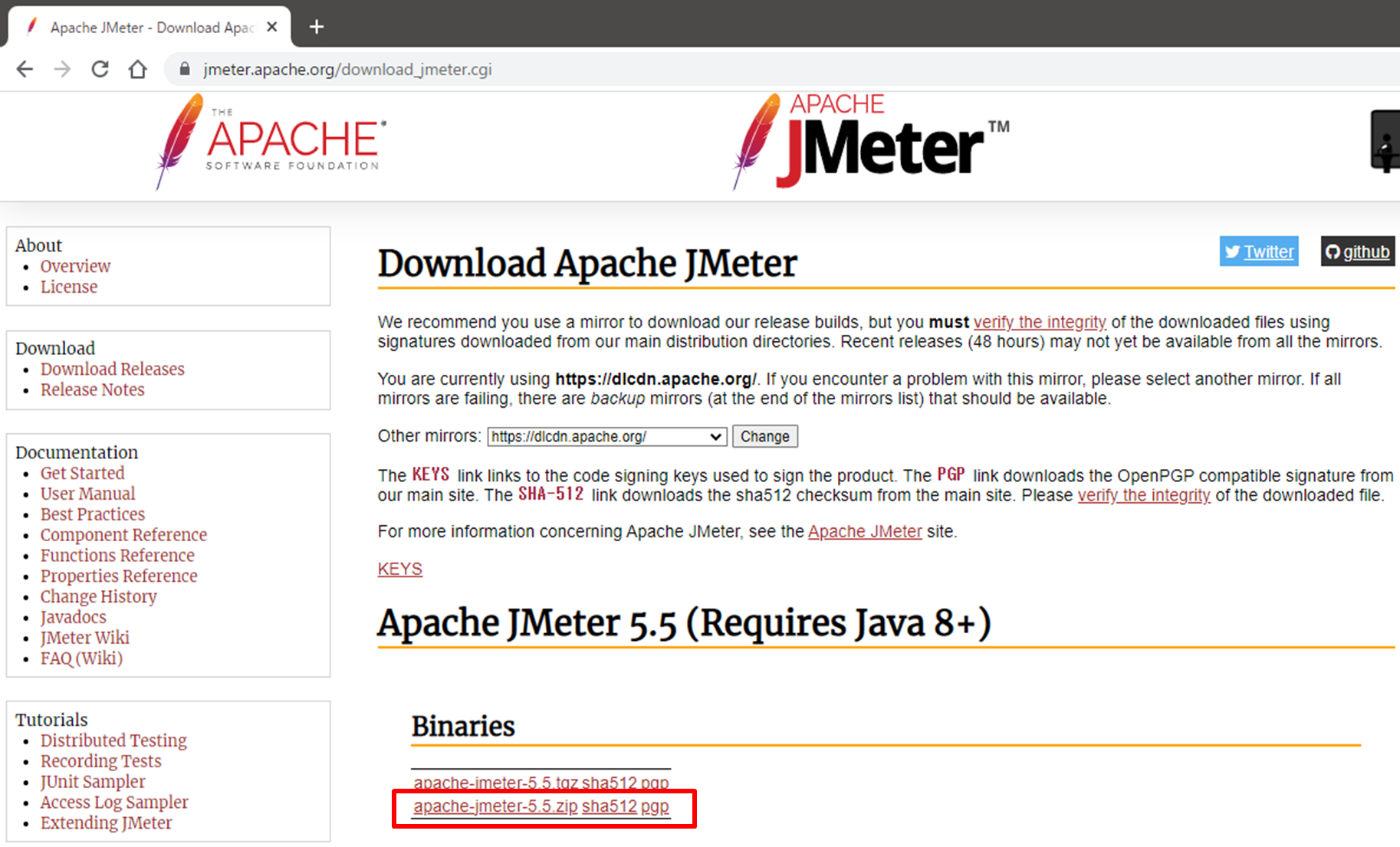Click the Change button for mirrors

click(x=764, y=436)
